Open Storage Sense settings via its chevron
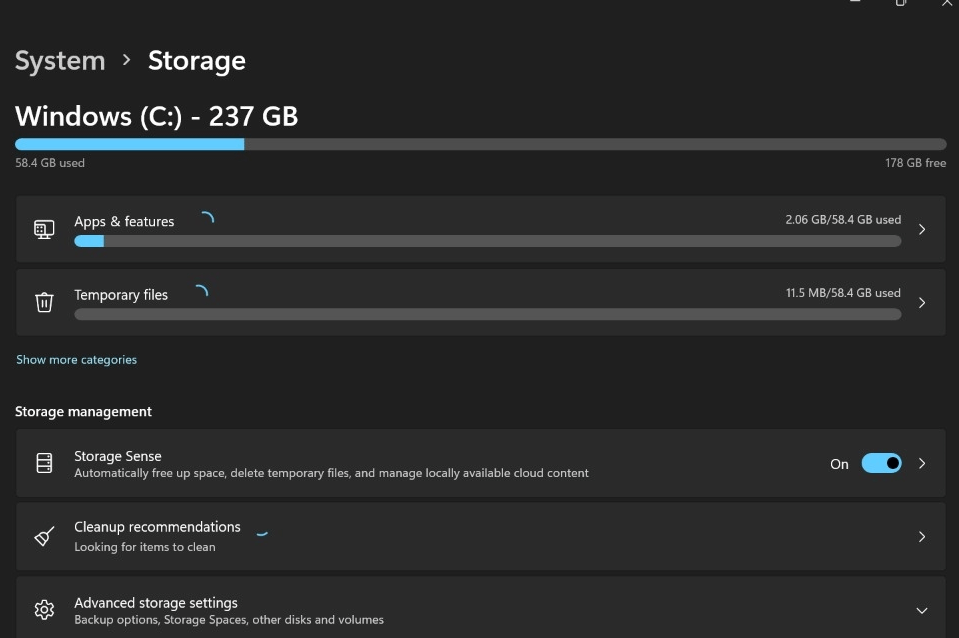Screen dimensions: 959x638 pyautogui.click(x=922, y=463)
